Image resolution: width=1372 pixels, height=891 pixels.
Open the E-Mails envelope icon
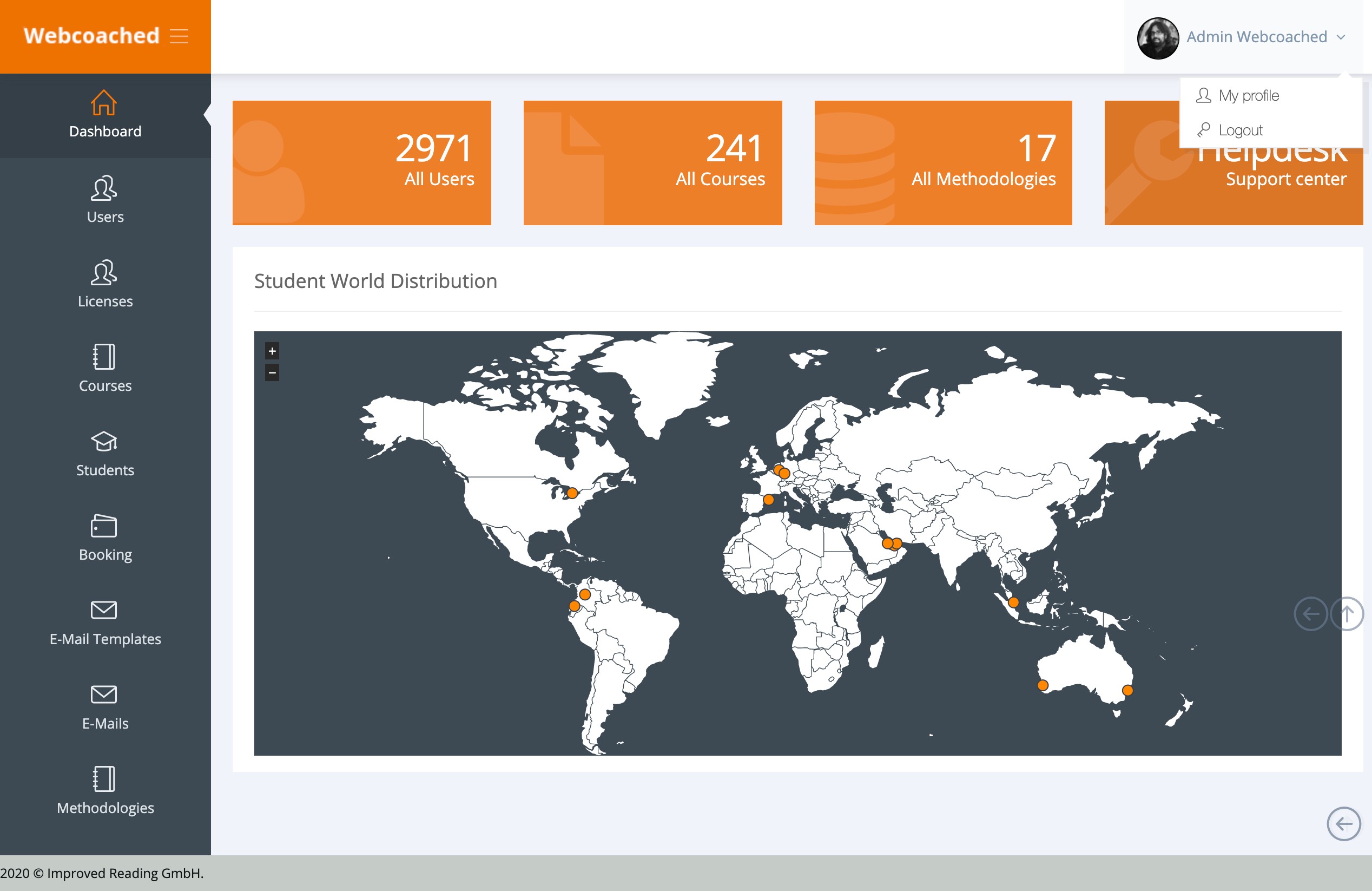[104, 694]
